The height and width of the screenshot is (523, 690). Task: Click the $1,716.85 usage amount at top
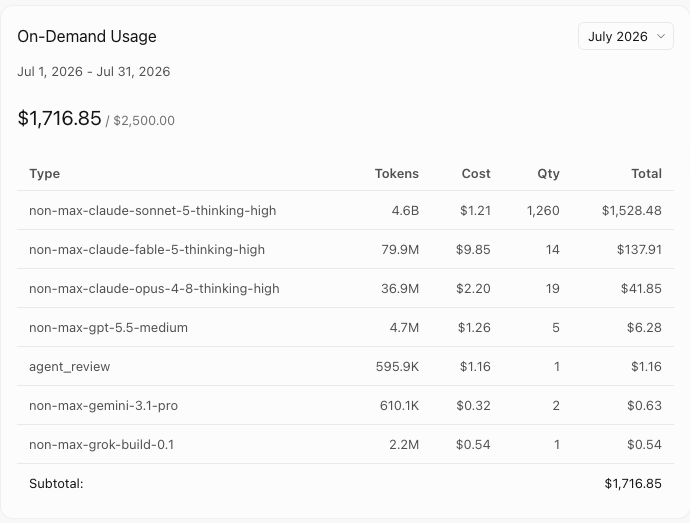(x=59, y=118)
